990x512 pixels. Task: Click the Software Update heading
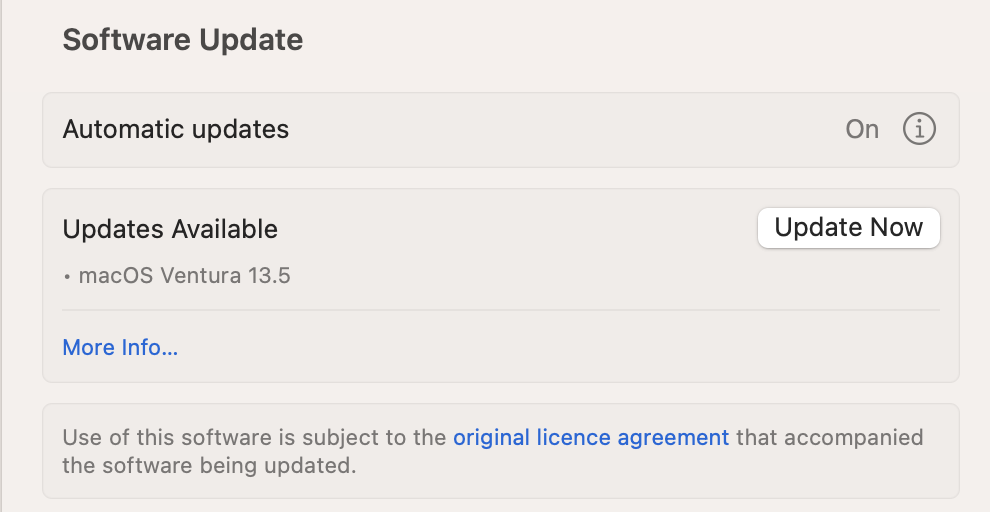182,39
